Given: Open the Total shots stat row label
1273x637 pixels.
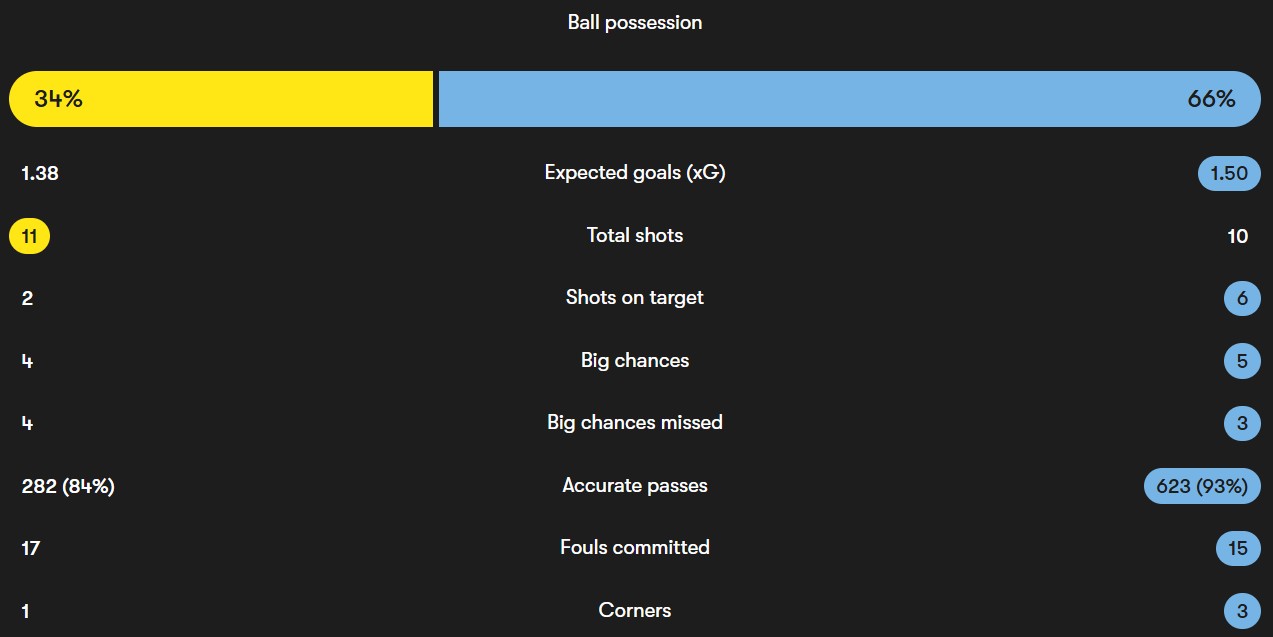Looking at the screenshot, I should pyautogui.click(x=635, y=236).
